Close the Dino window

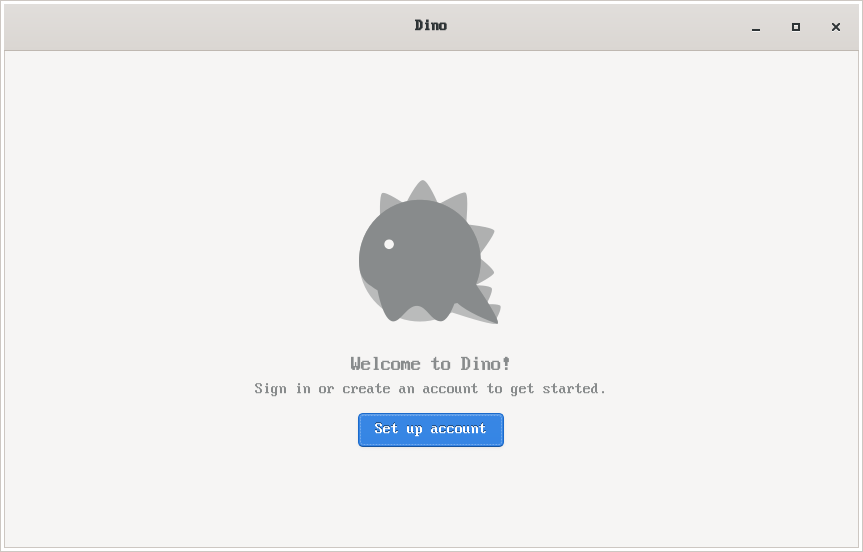[x=835, y=27]
